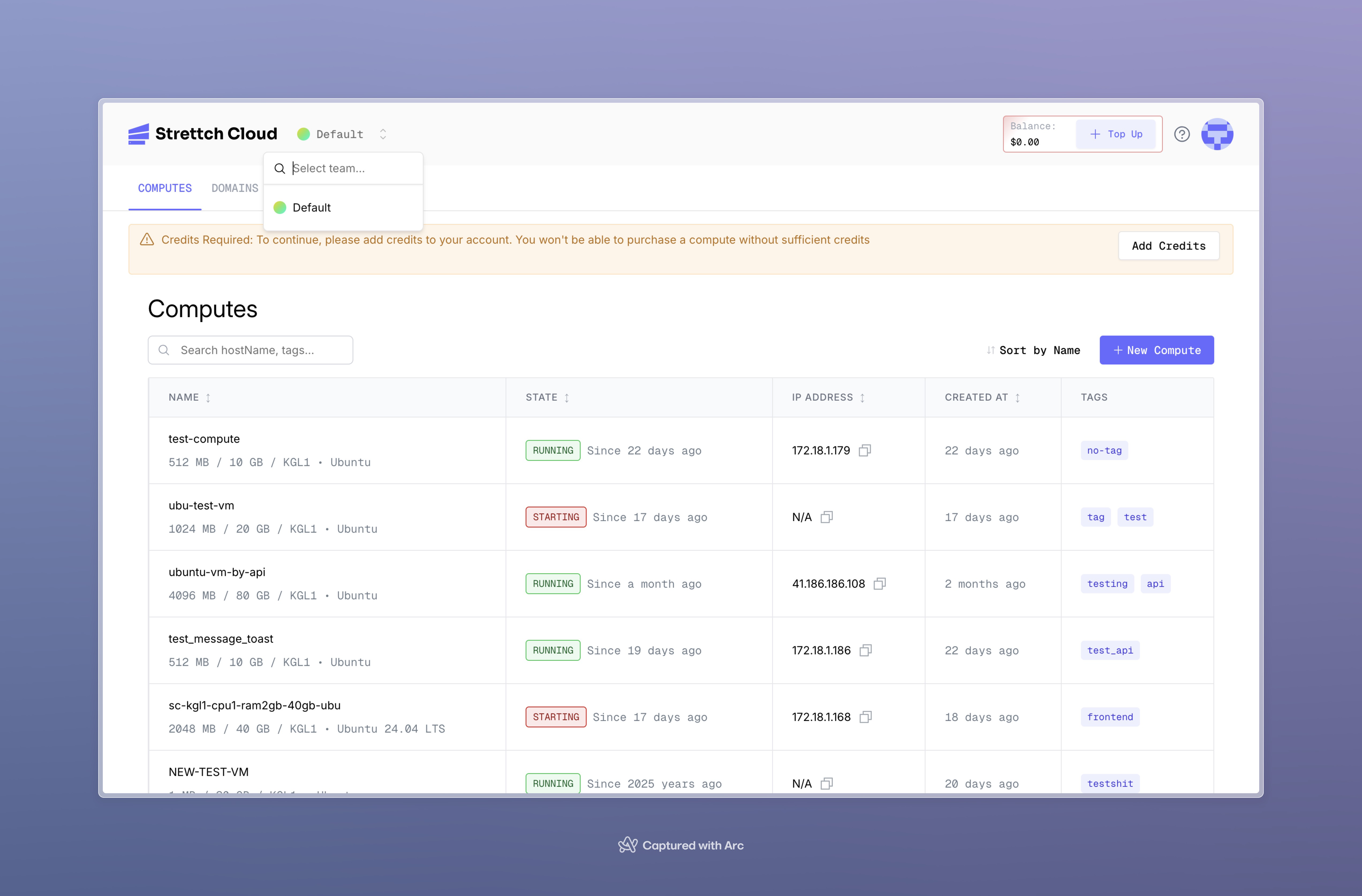
Task: Copy IP address 172.18.1.168
Action: tap(865, 717)
